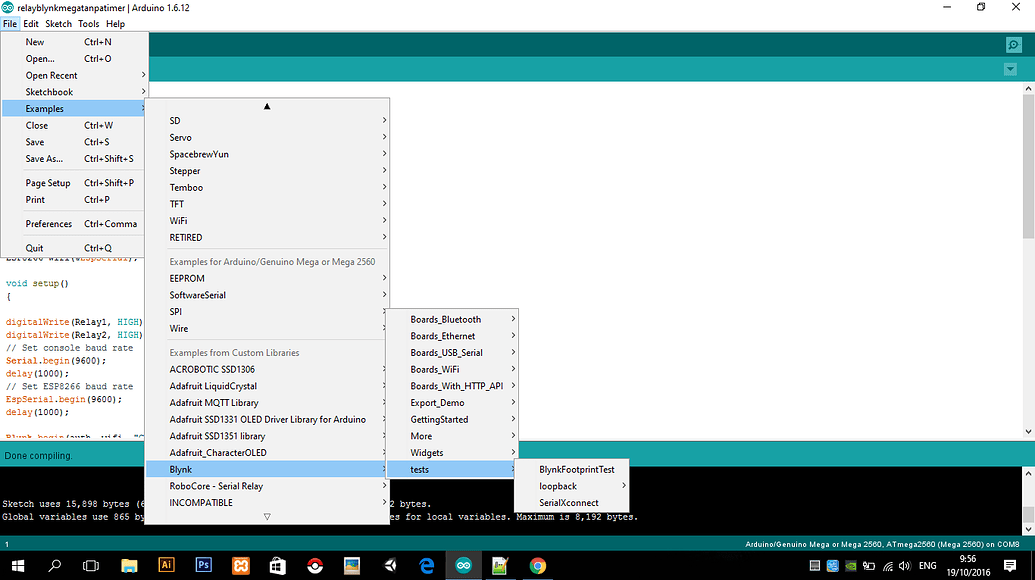Open Microsoft Edge from the taskbar
Image resolution: width=1035 pixels, height=580 pixels.
(426, 565)
